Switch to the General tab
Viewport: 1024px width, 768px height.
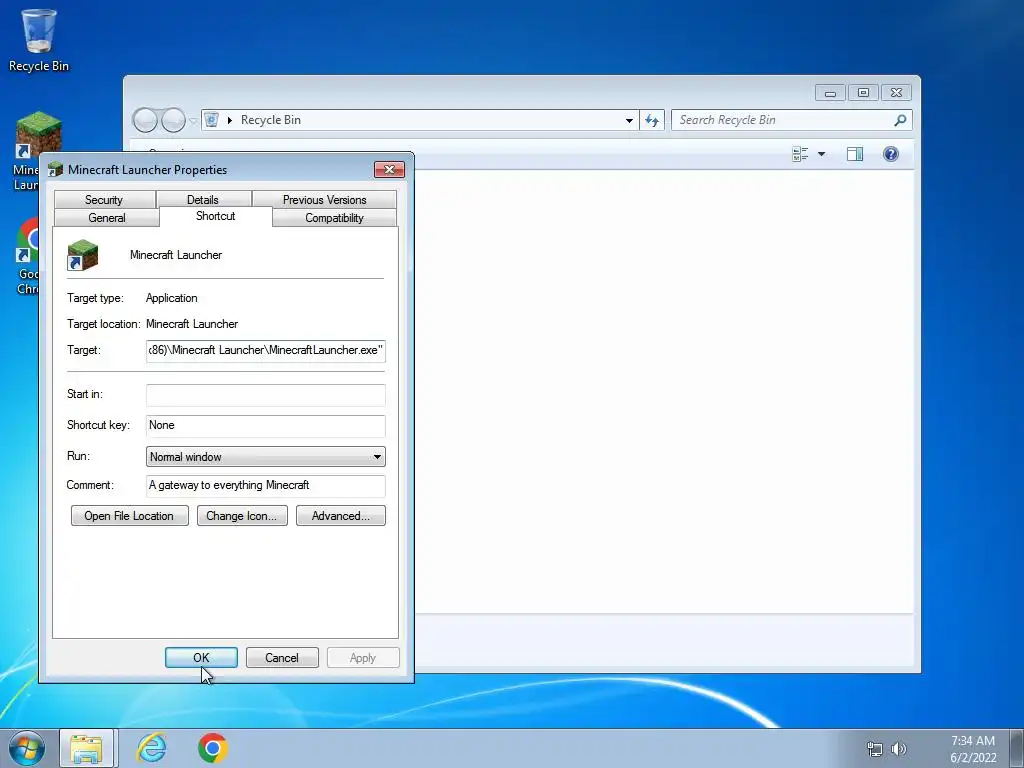(x=106, y=218)
